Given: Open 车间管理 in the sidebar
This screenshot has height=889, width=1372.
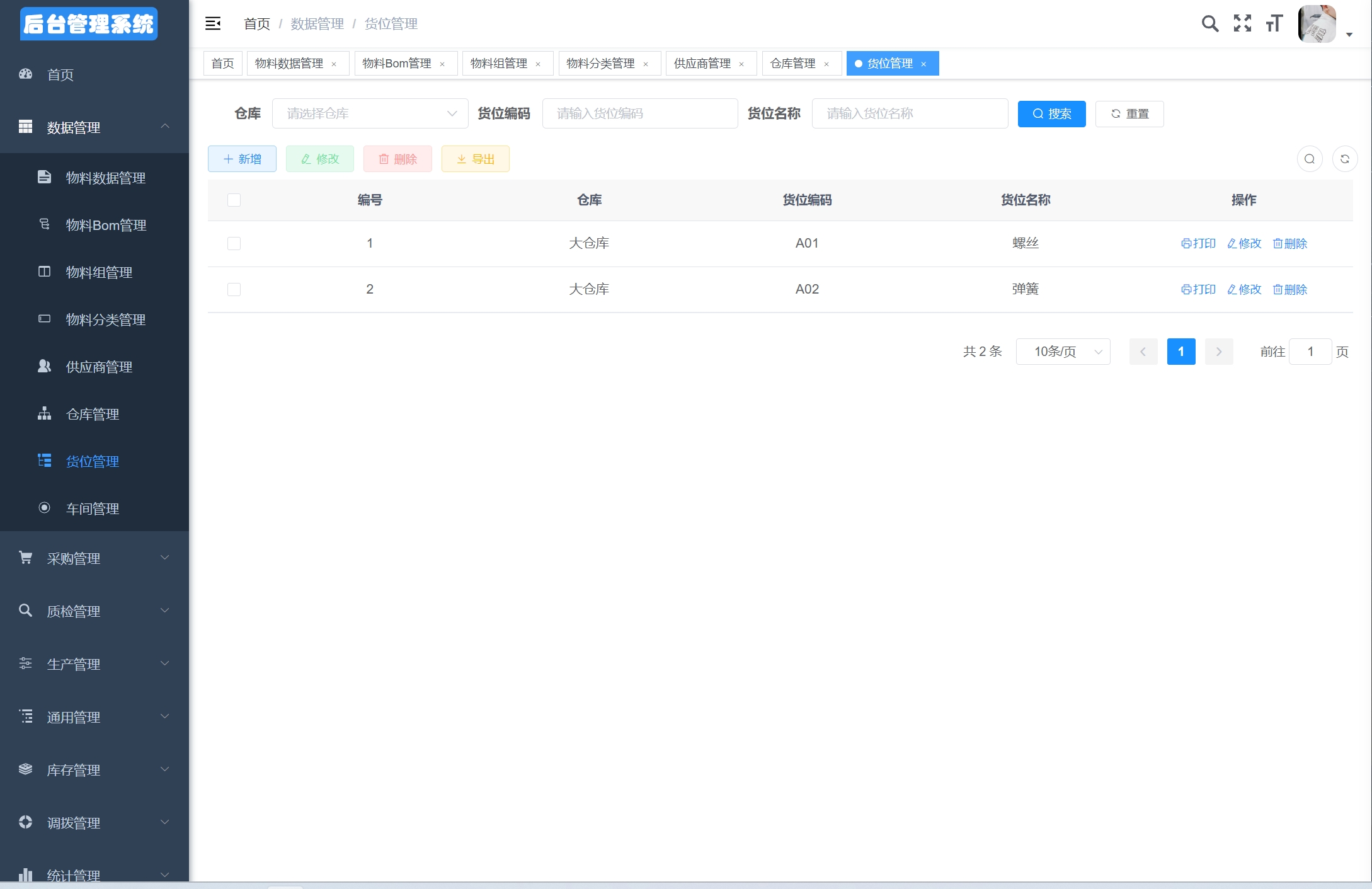Looking at the screenshot, I should [93, 508].
